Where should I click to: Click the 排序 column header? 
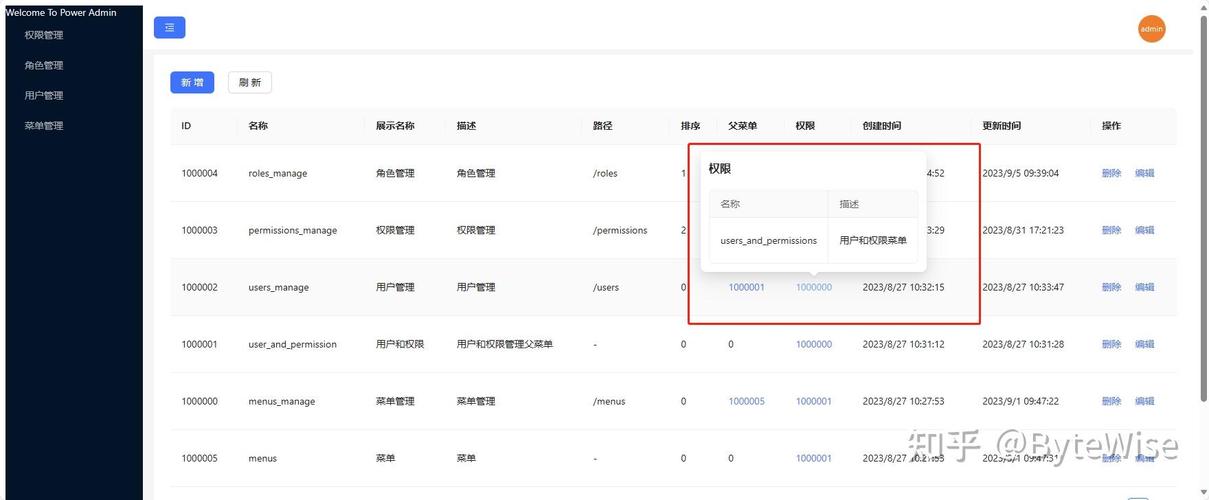coord(690,126)
